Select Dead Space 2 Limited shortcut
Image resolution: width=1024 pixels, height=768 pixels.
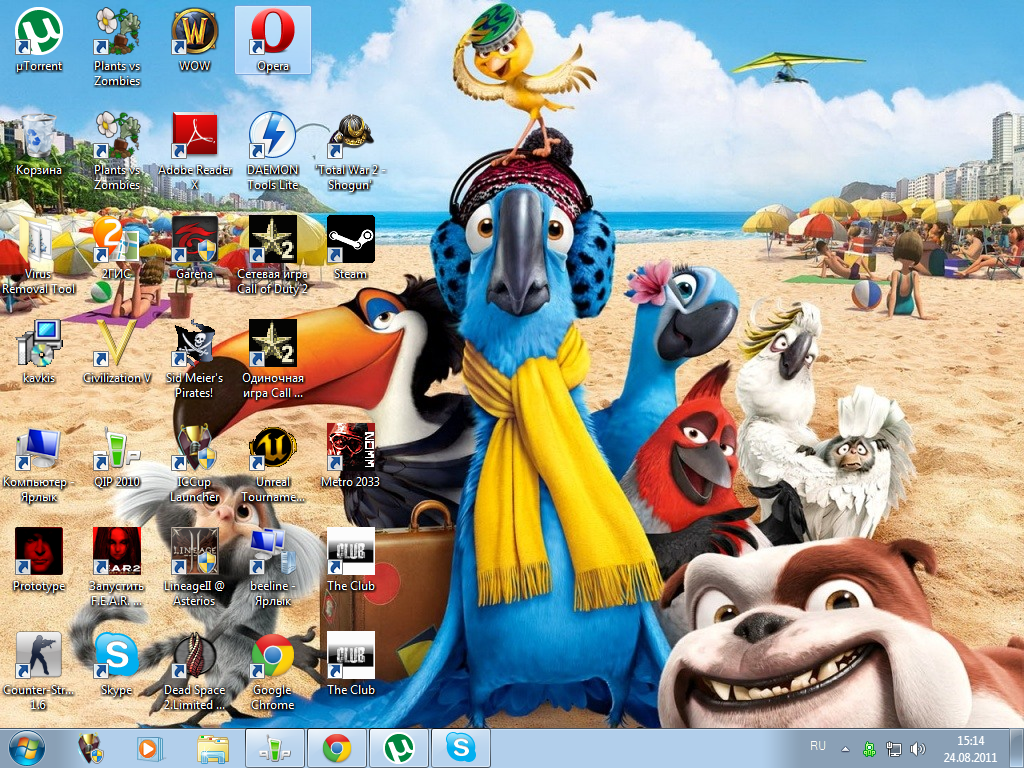coord(195,671)
